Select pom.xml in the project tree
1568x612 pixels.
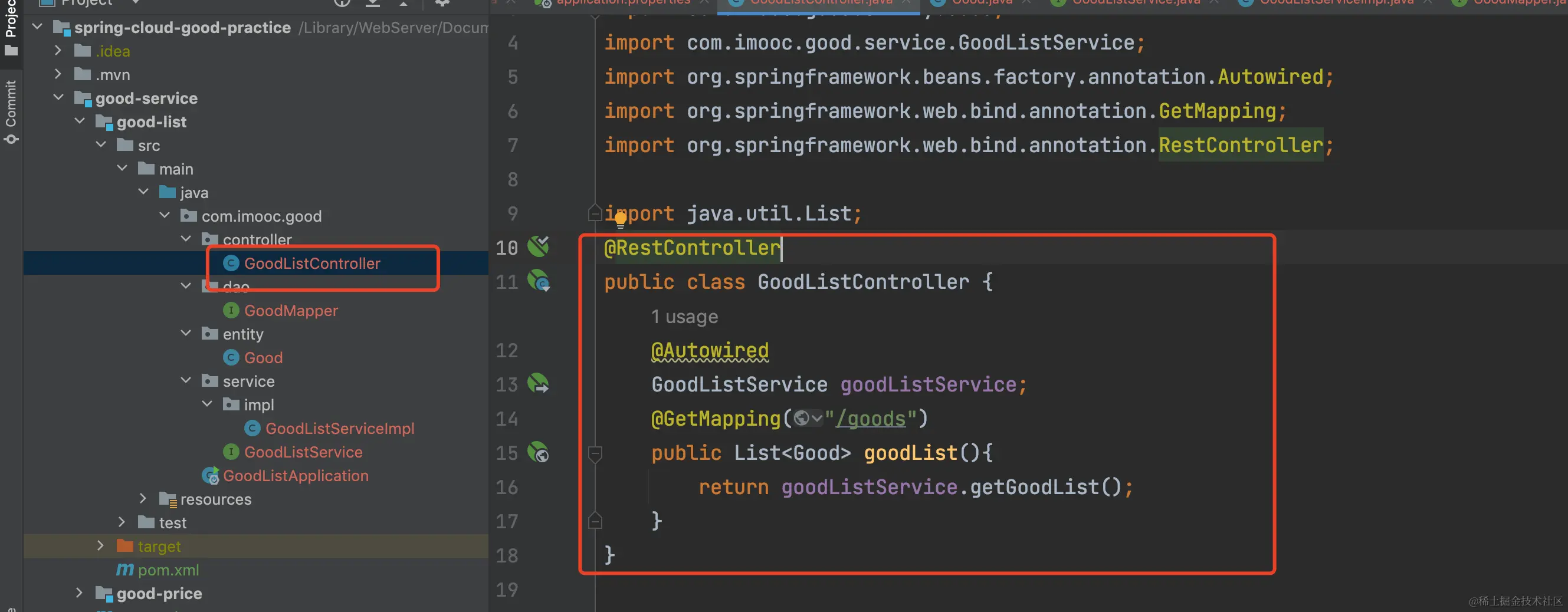[x=169, y=570]
